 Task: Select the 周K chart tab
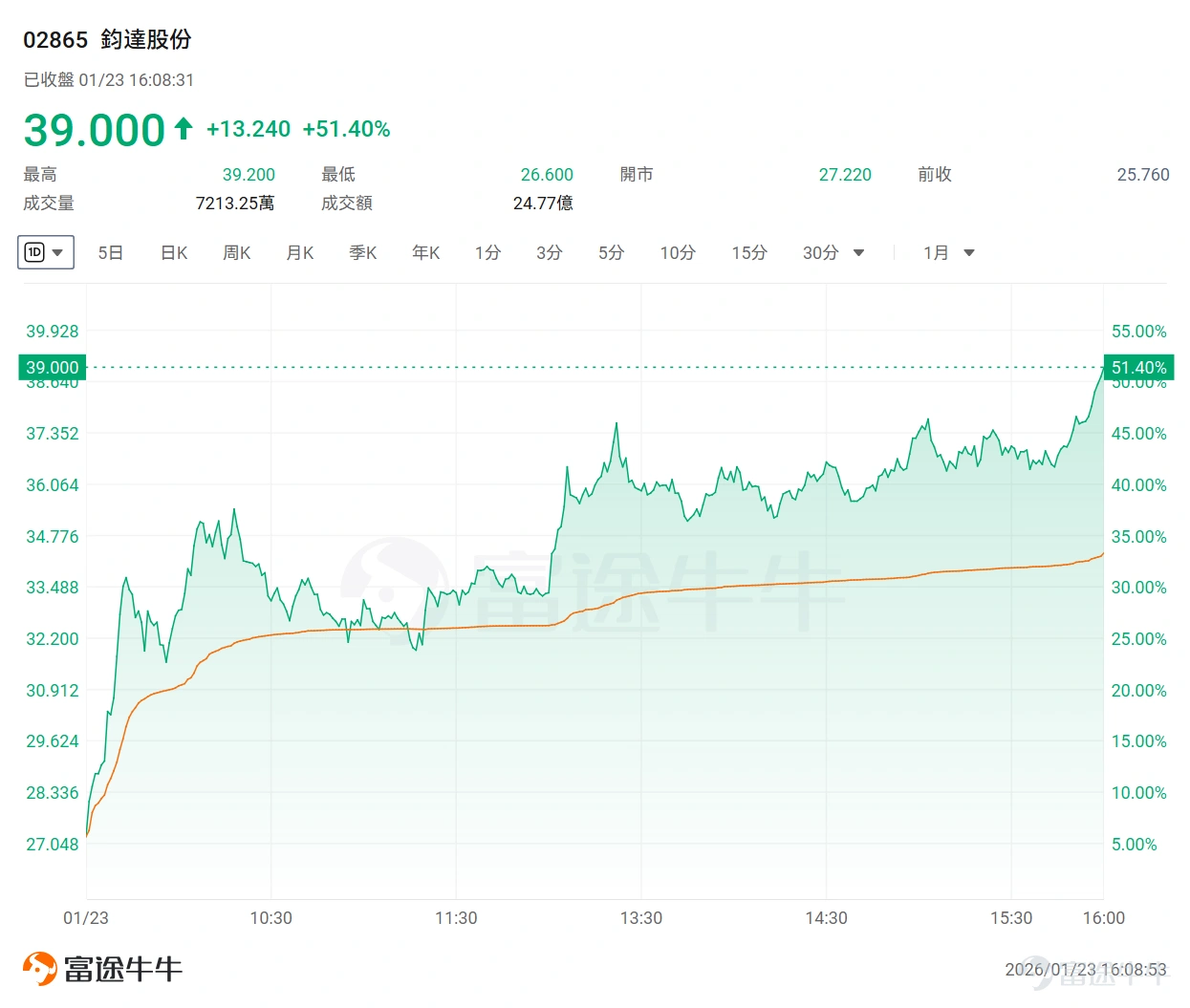pyautogui.click(x=236, y=252)
